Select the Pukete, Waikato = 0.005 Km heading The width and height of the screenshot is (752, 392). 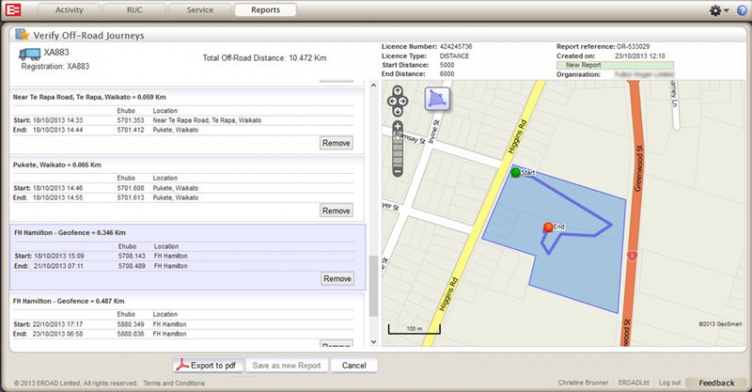pyautogui.click(x=57, y=165)
